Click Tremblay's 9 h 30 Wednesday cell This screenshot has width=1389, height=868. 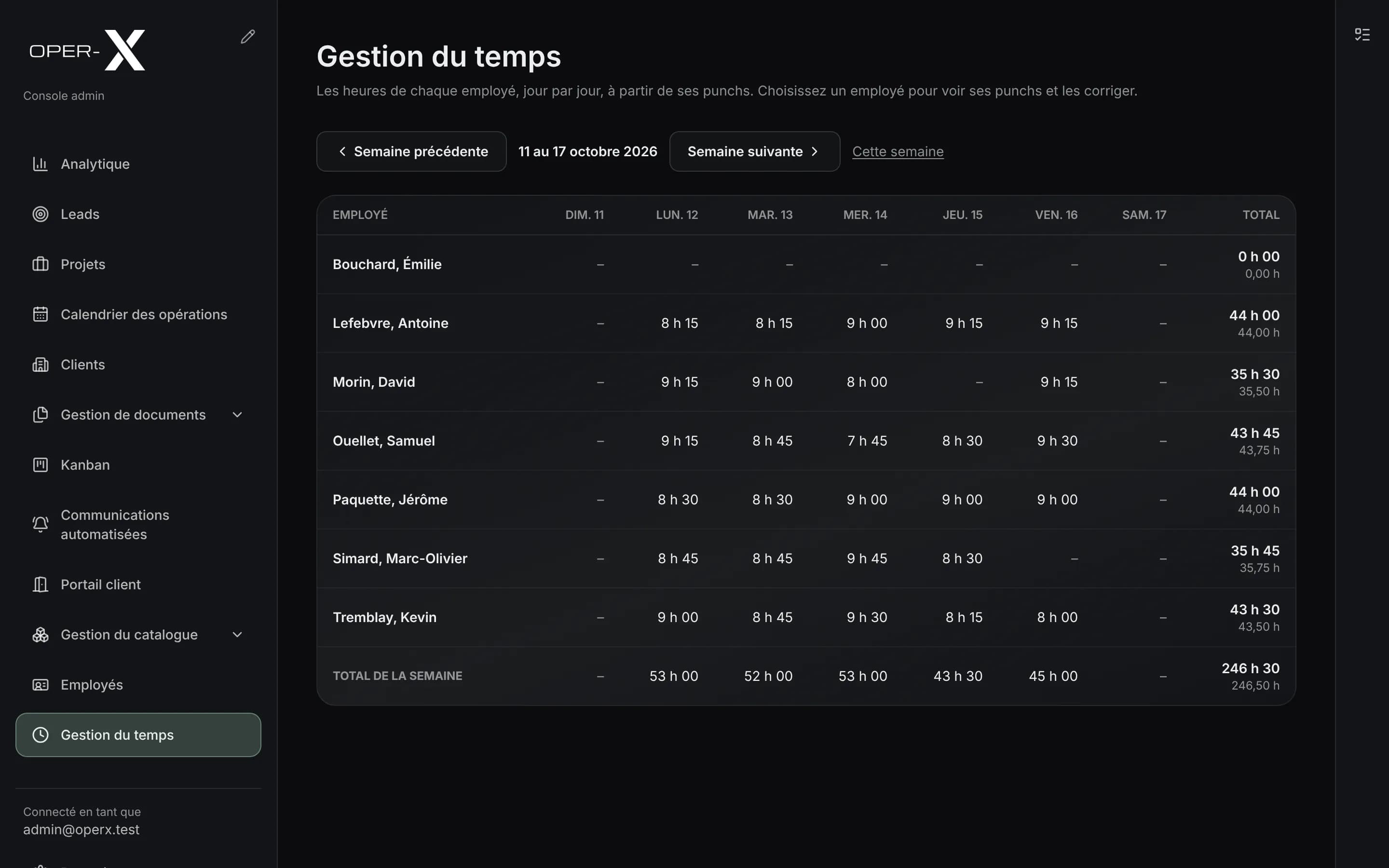(x=867, y=617)
